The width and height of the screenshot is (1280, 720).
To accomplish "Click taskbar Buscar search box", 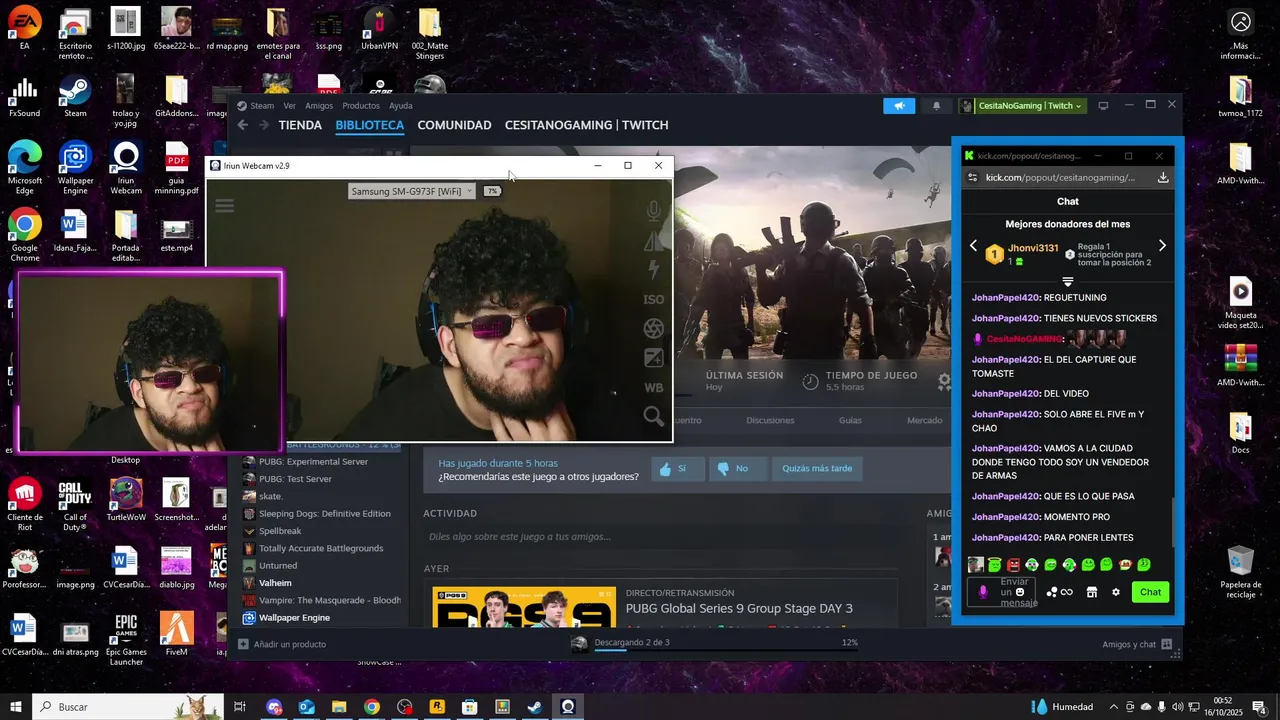I will [x=127, y=707].
